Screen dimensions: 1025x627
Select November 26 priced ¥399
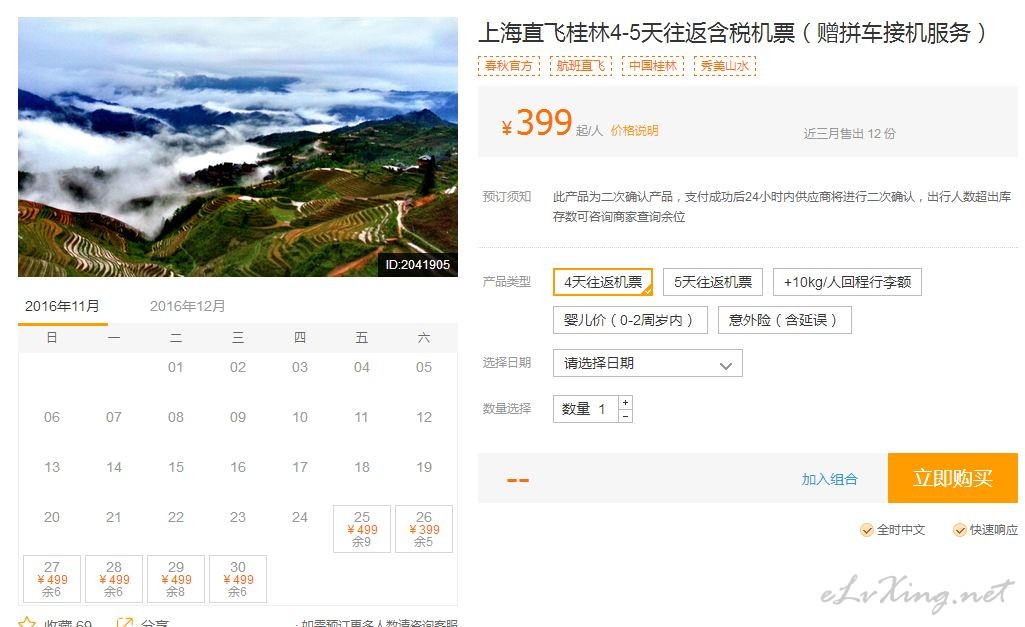click(x=424, y=529)
